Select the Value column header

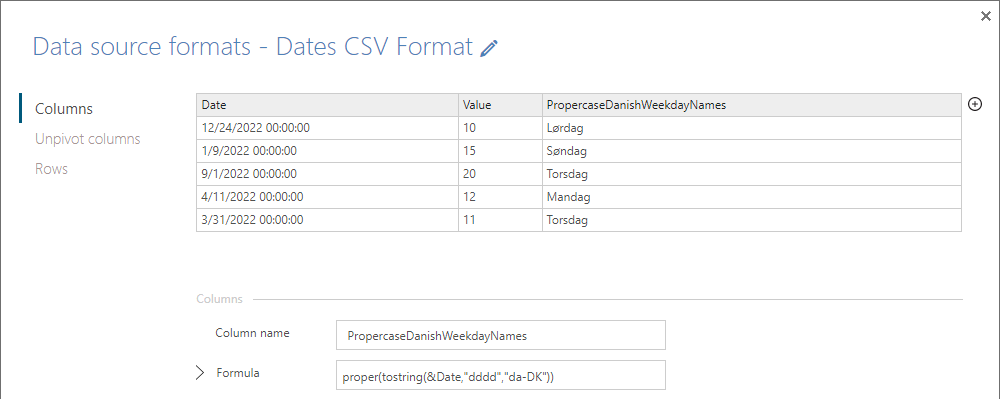tap(500, 105)
